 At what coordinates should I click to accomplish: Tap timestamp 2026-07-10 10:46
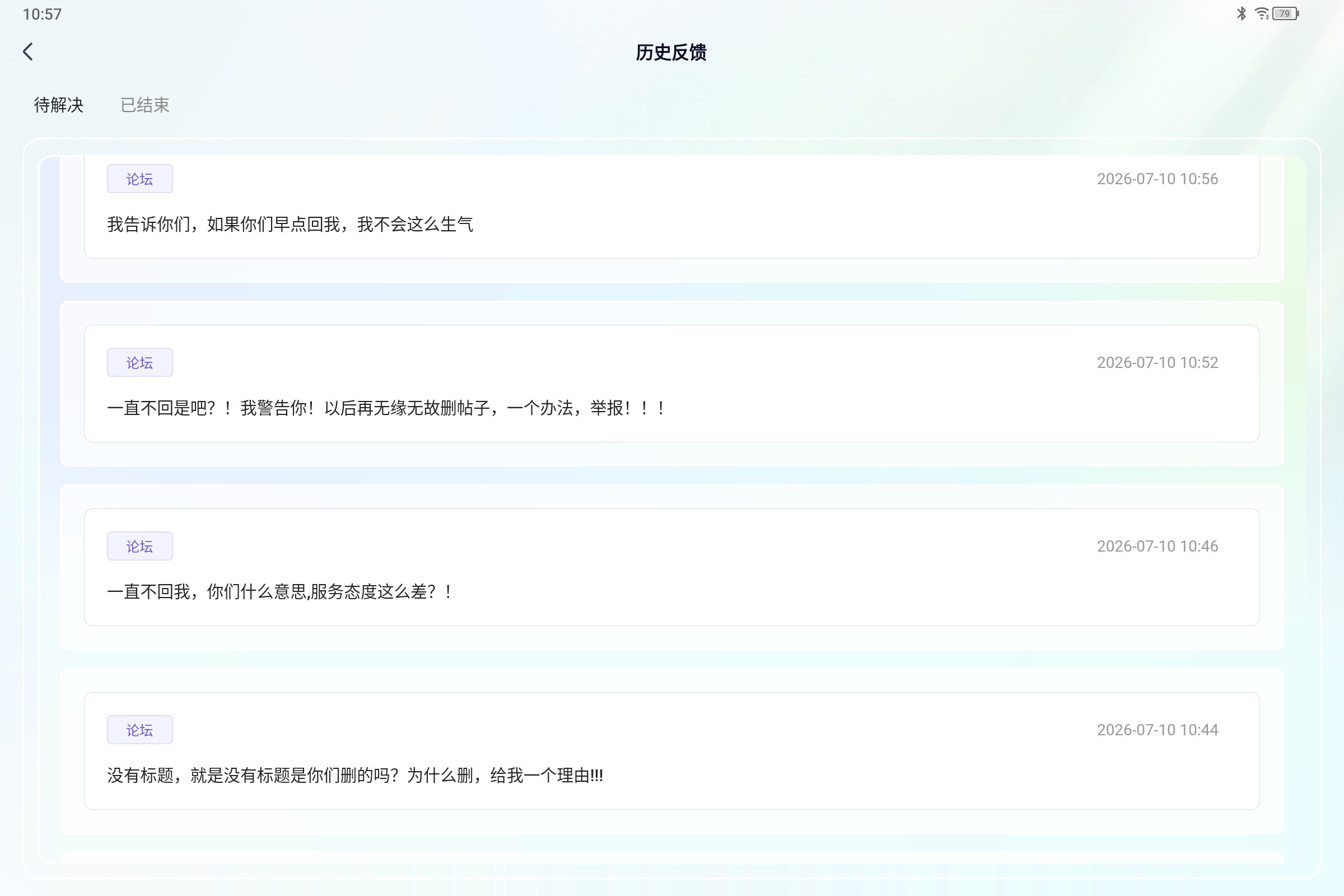coord(1157,547)
